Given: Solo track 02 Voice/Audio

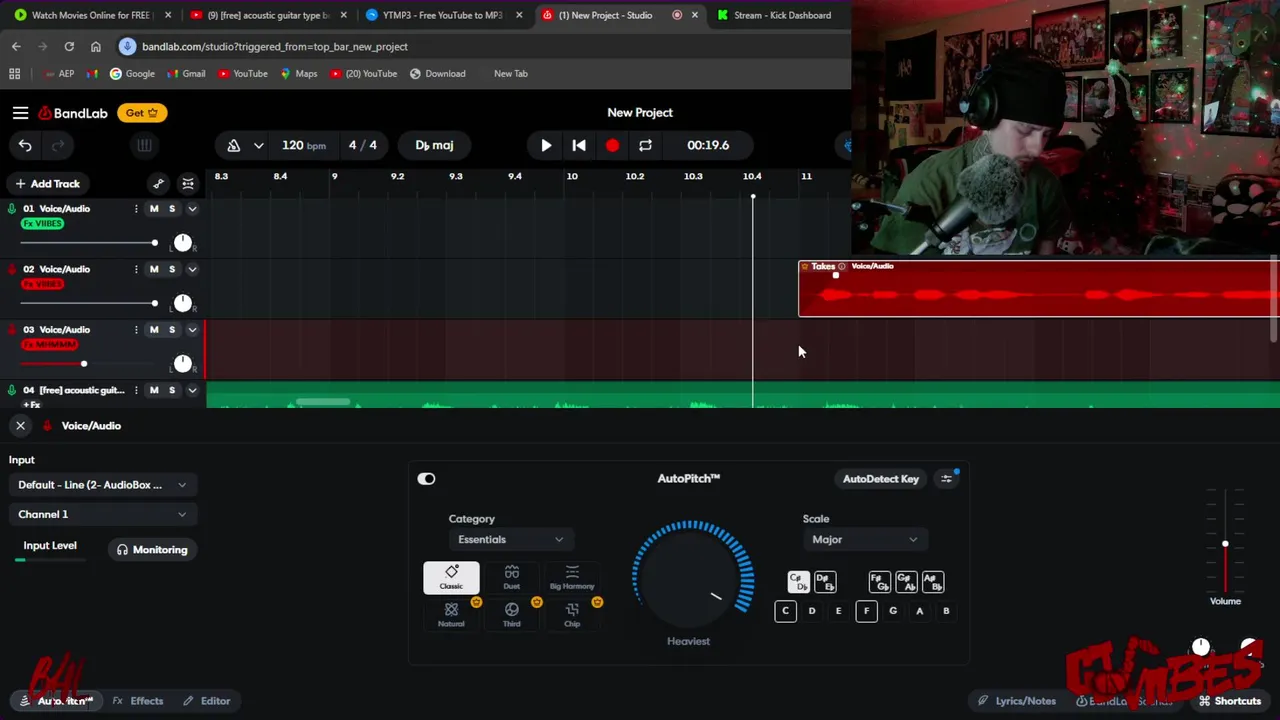Looking at the screenshot, I should 172,269.
